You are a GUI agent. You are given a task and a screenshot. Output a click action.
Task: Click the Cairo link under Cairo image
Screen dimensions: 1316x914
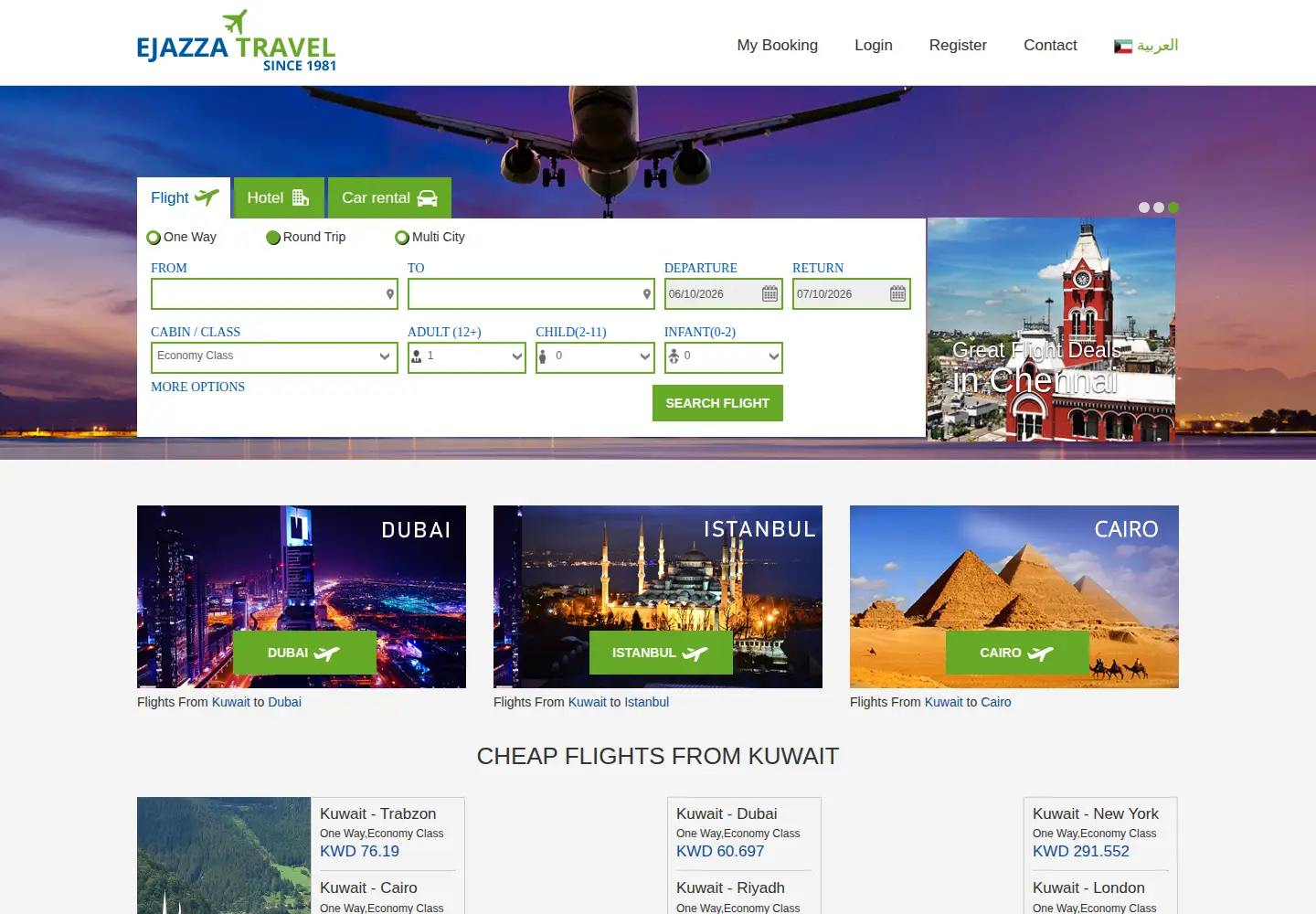(x=996, y=702)
